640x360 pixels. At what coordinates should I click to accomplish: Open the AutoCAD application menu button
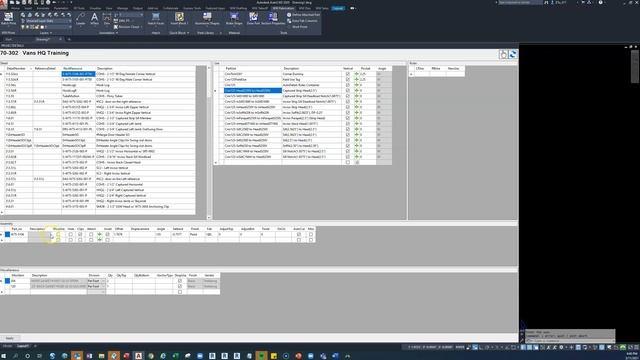3,5
